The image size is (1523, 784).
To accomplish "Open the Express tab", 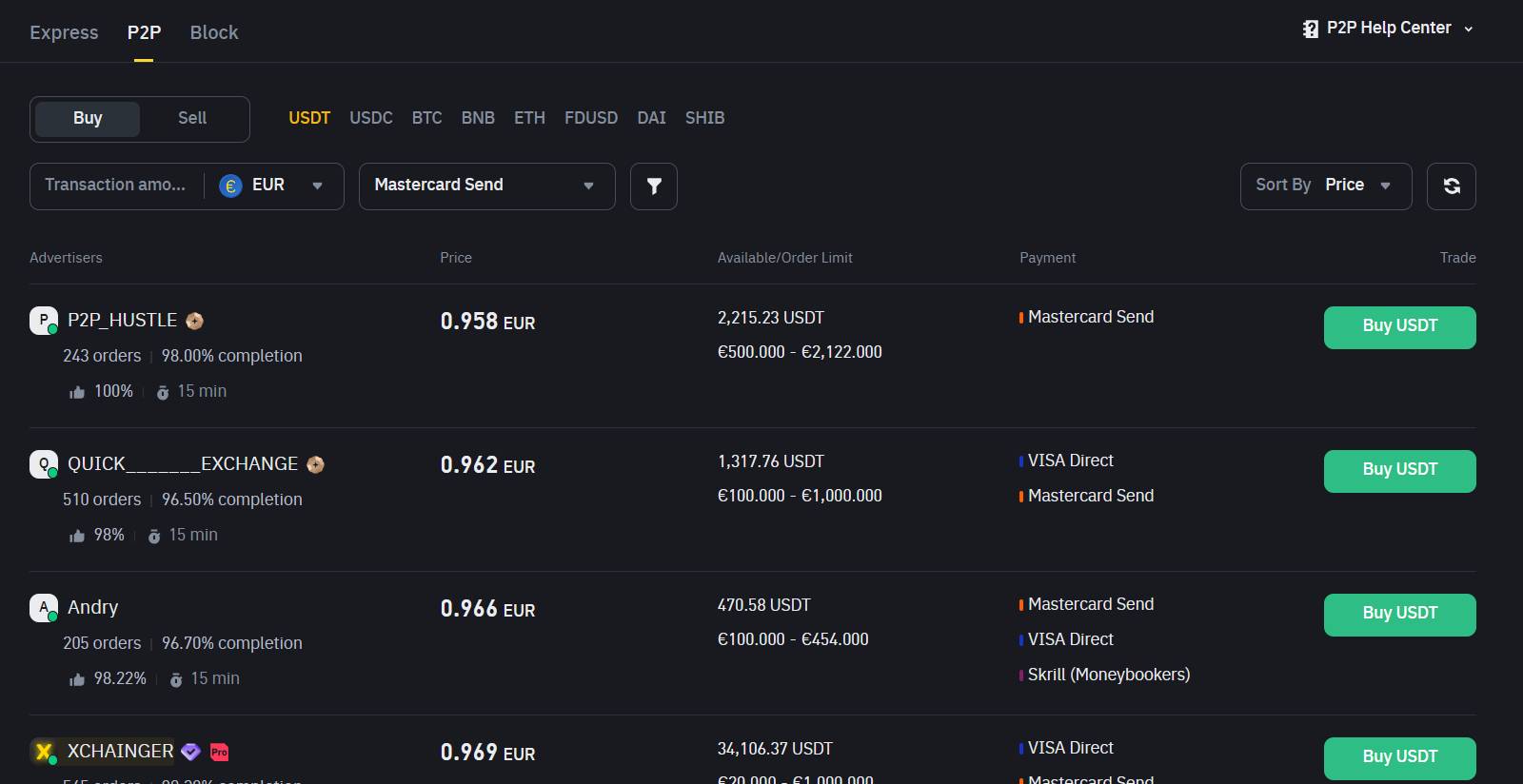I will 64,32.
